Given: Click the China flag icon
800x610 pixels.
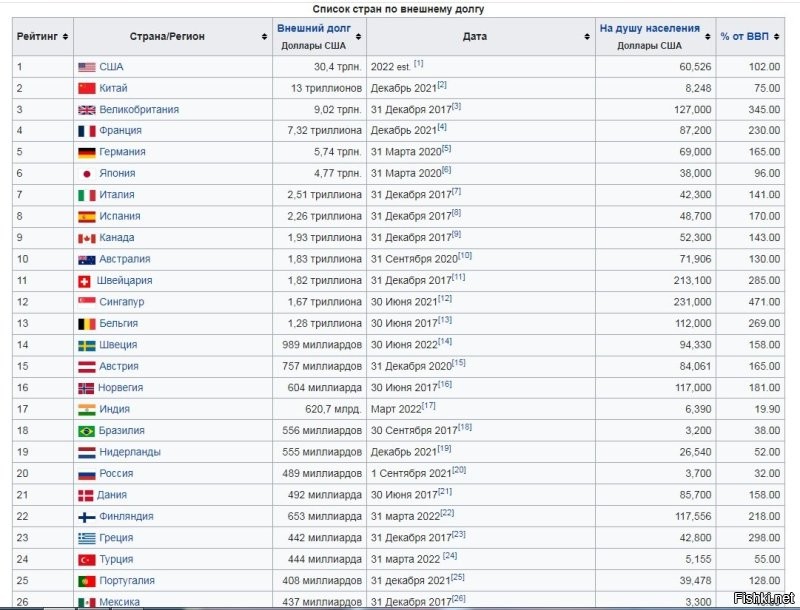Looking at the screenshot, I should (x=86, y=88).
